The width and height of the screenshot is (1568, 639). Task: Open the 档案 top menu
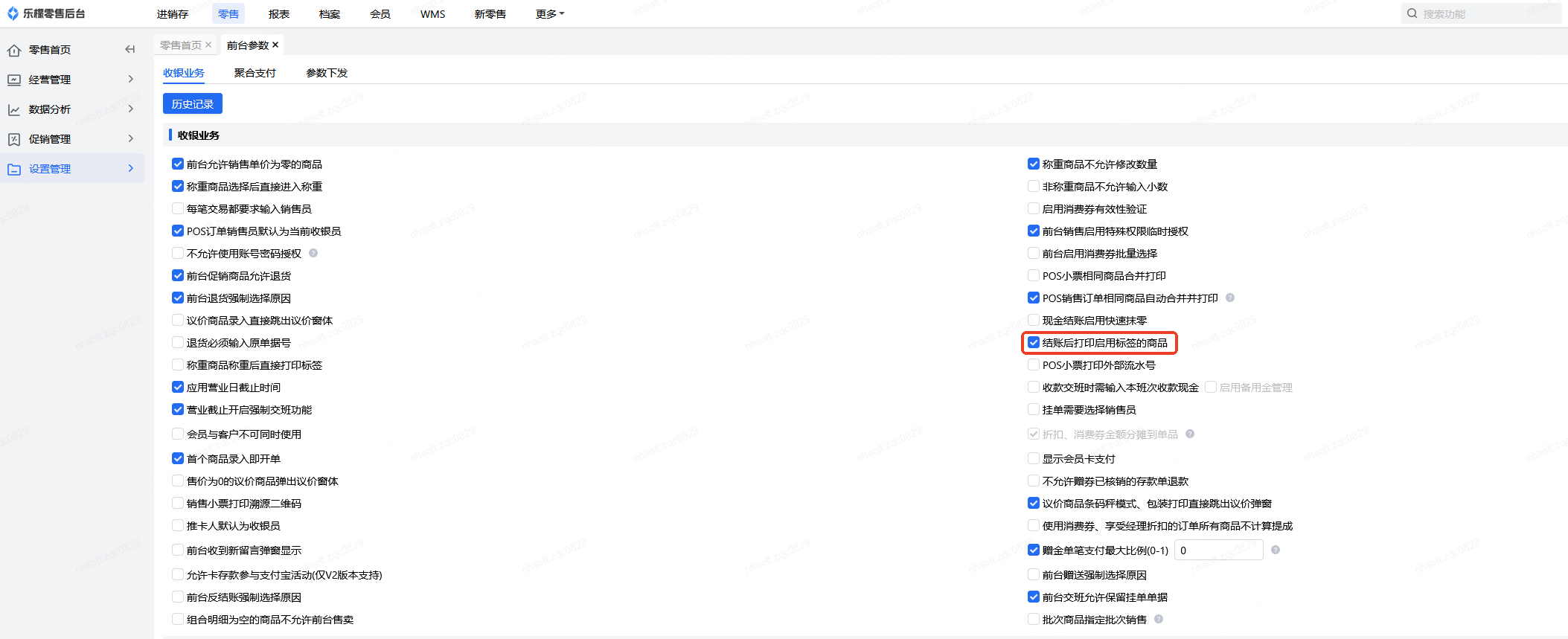pyautogui.click(x=330, y=14)
